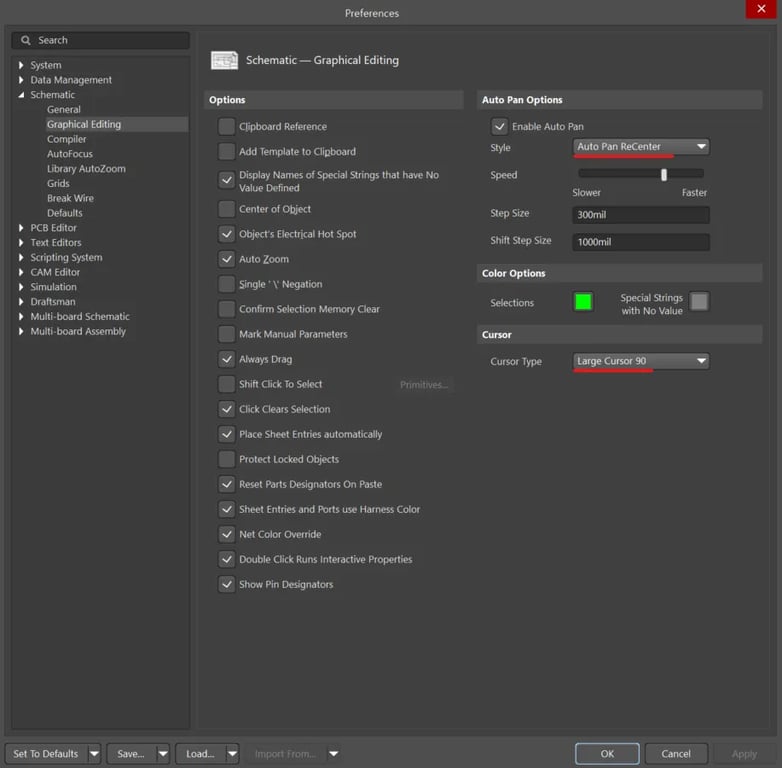Click the Cancel button
Image resolution: width=782 pixels, height=768 pixels.
[x=676, y=754]
